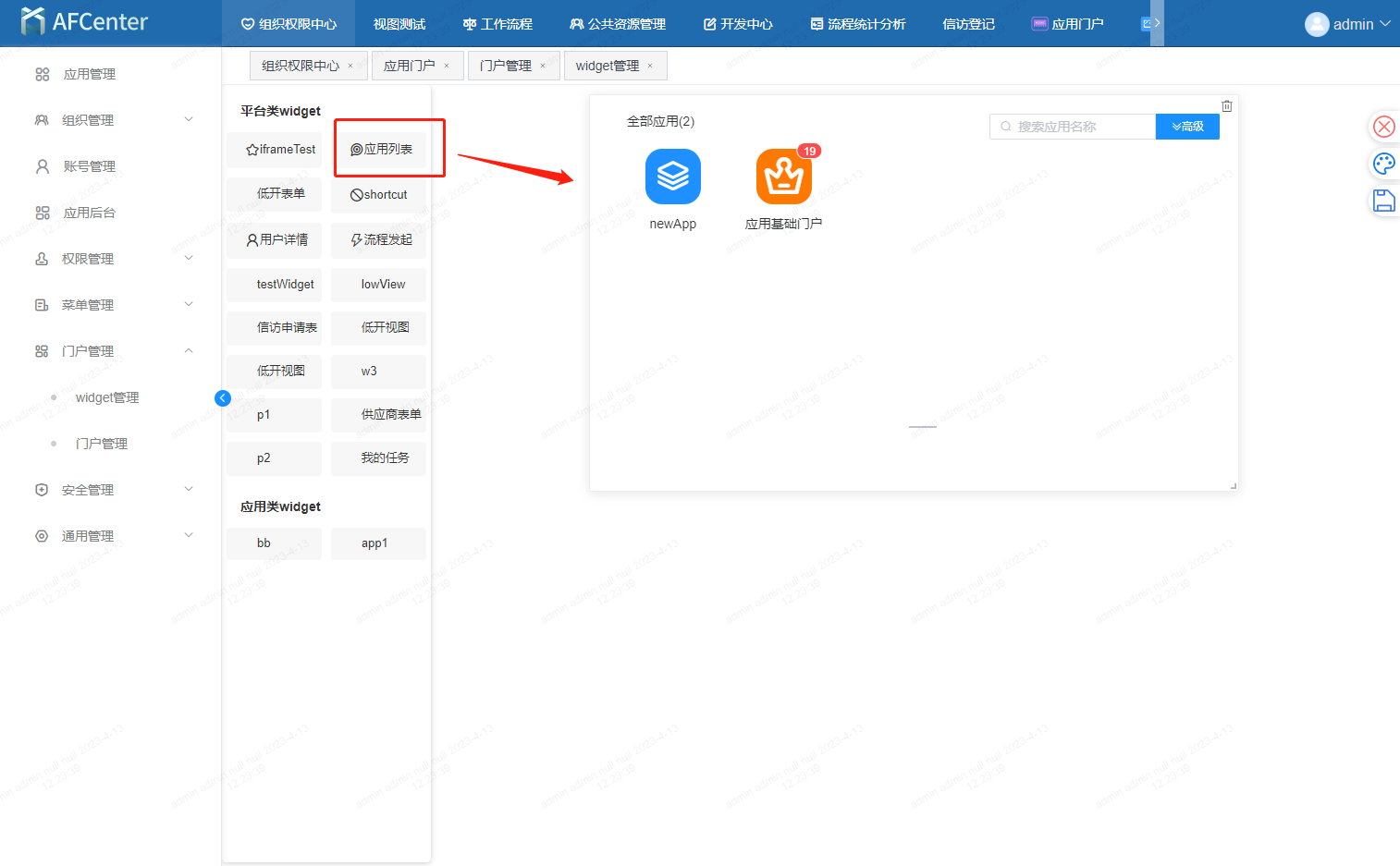
Task: Collapse the 门户管理 sidebar menu
Action: (x=114, y=351)
